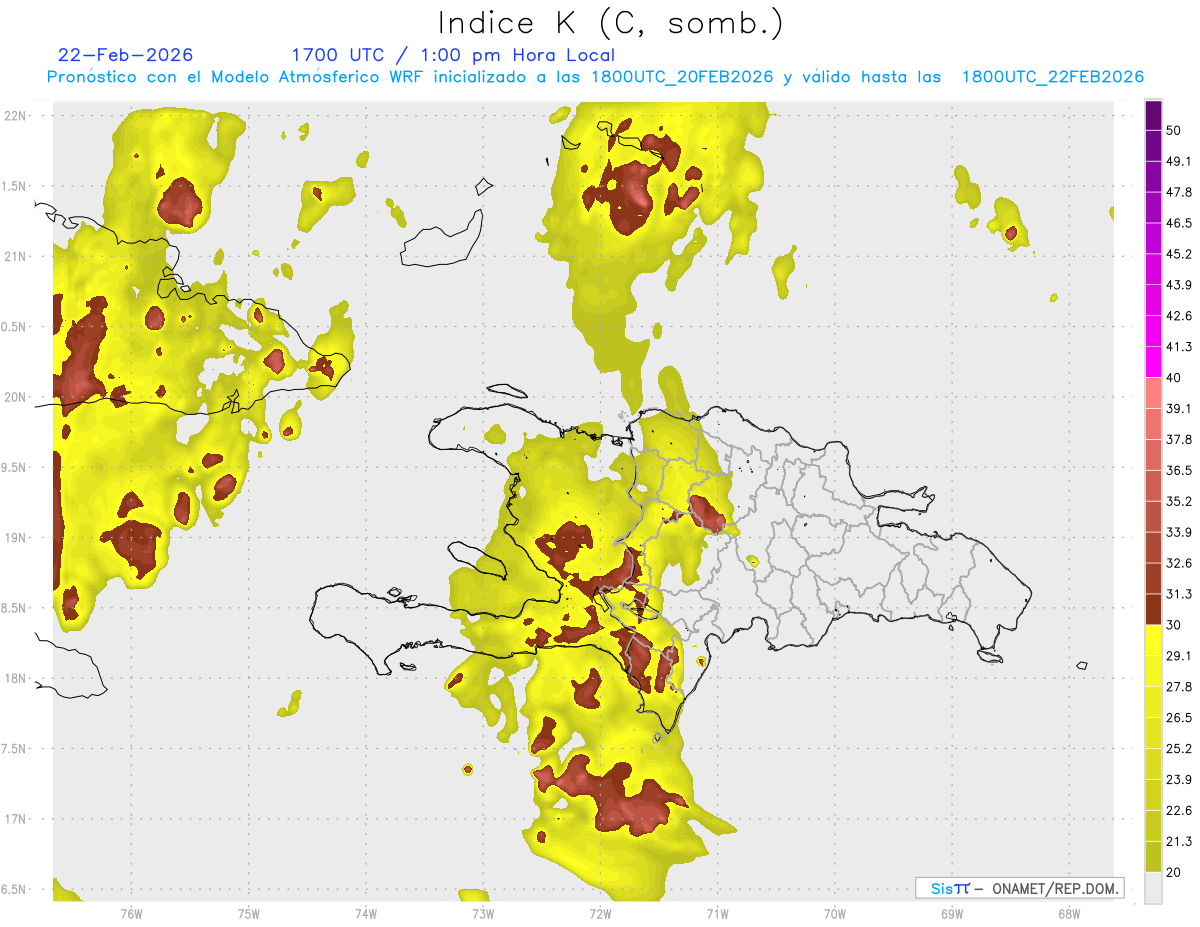
Task: Click the legend value "50"
Action: [1175, 130]
